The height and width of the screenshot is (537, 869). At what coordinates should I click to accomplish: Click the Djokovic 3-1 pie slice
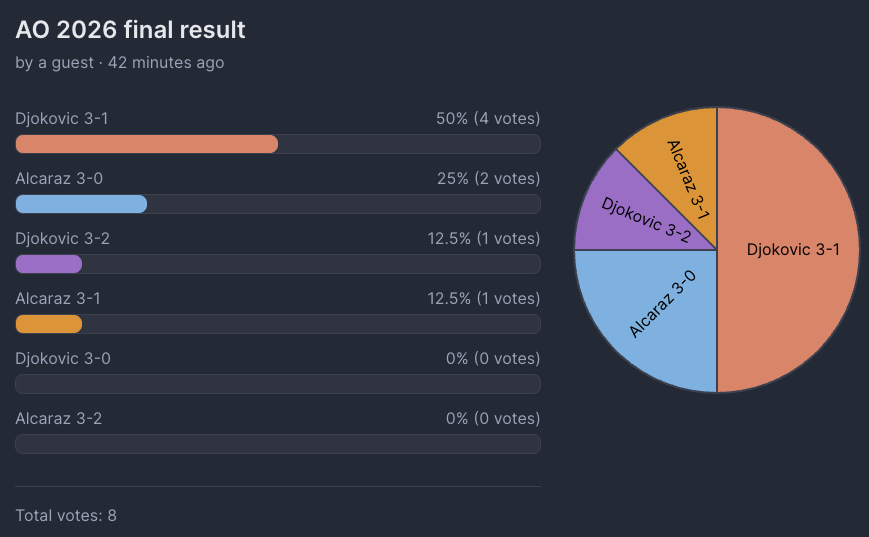[790, 250]
